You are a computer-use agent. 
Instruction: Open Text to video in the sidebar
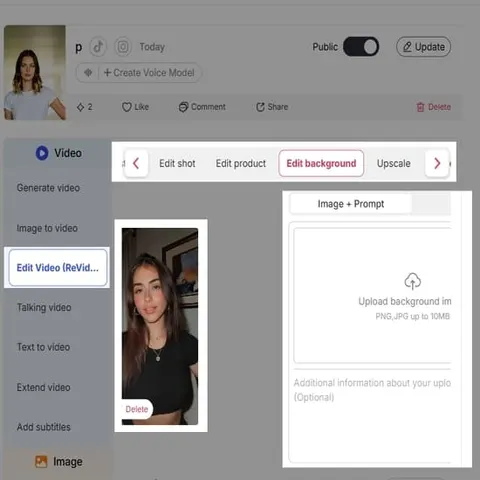[x=43, y=347]
